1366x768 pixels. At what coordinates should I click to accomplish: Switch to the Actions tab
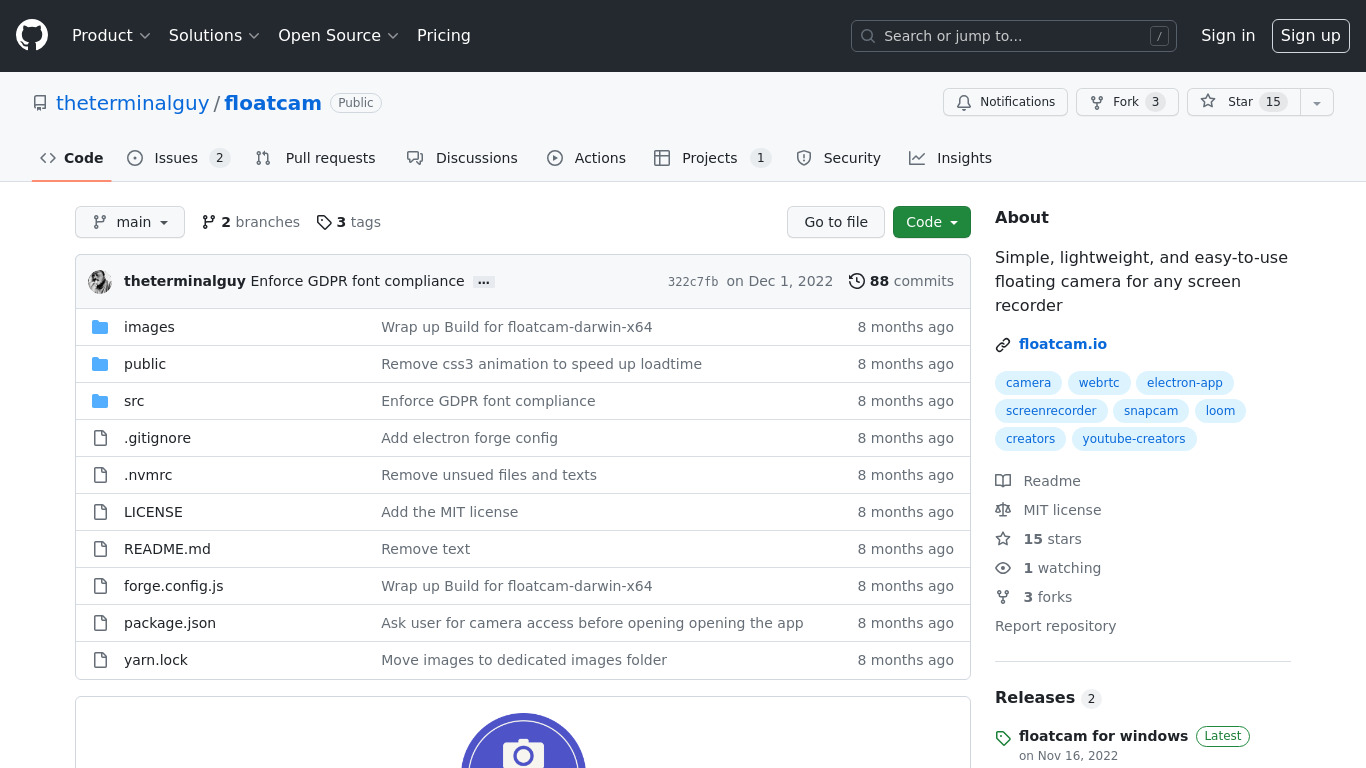point(586,158)
